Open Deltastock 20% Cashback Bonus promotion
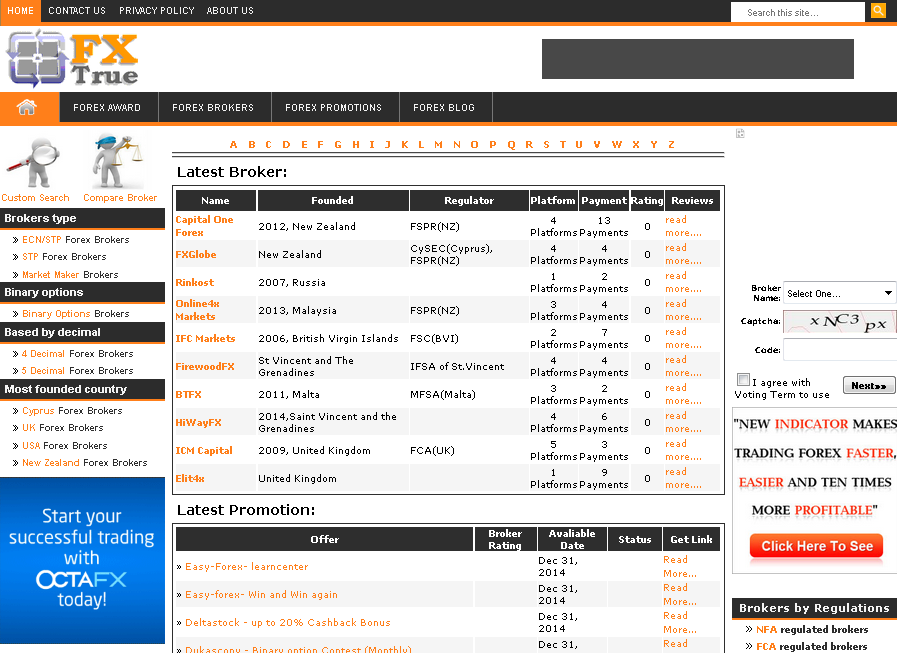897x653 pixels. [x=288, y=623]
